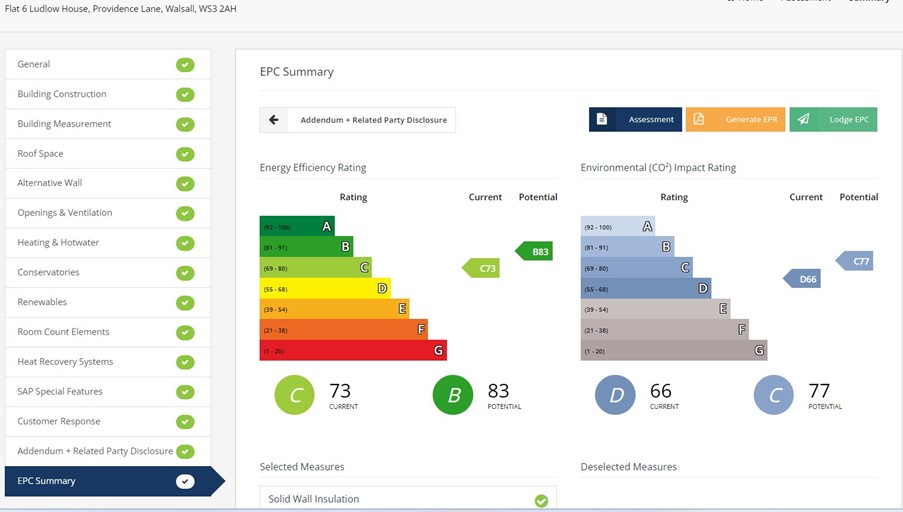Click the back arrow icon

(x=274, y=120)
